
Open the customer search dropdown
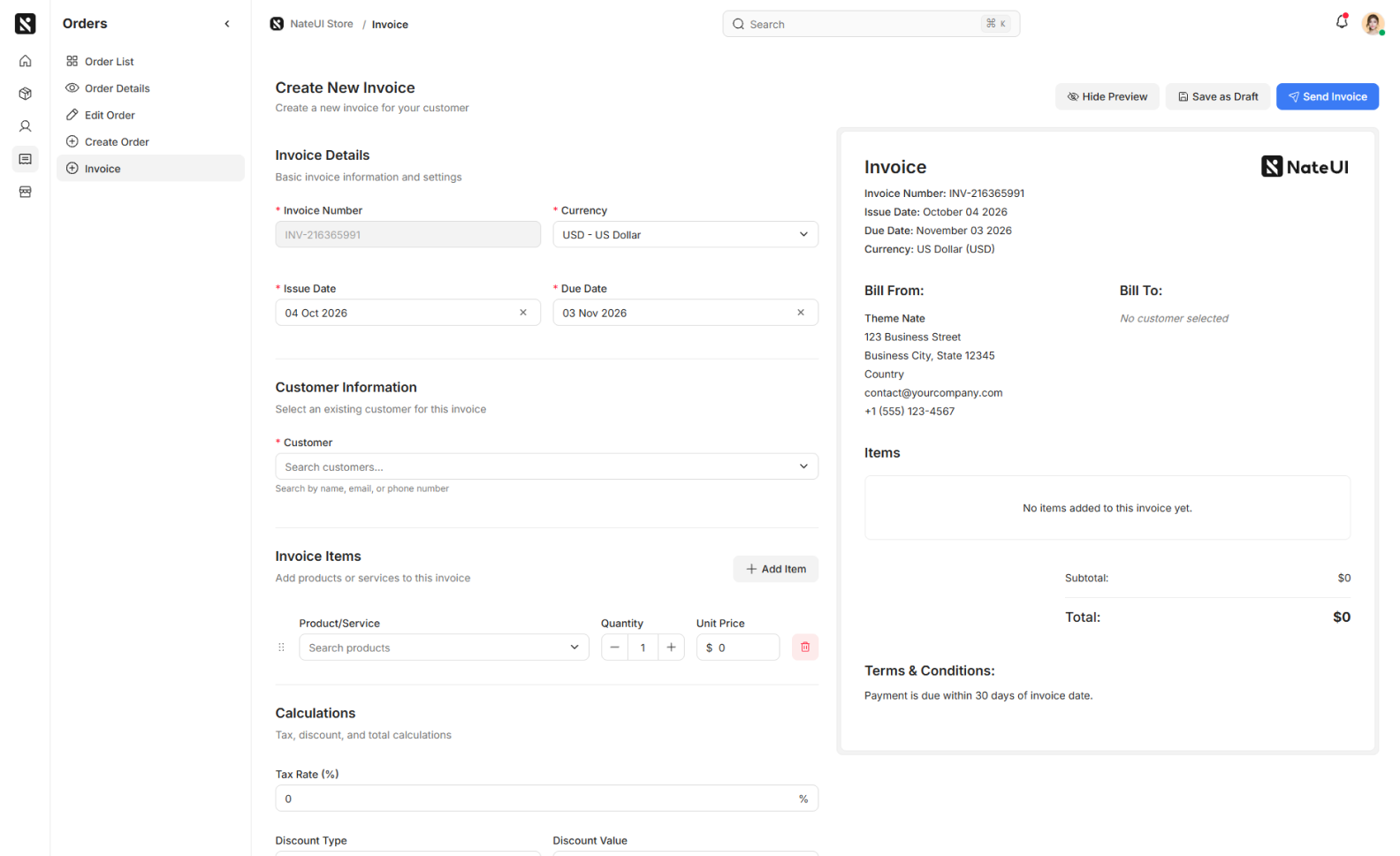(546, 466)
